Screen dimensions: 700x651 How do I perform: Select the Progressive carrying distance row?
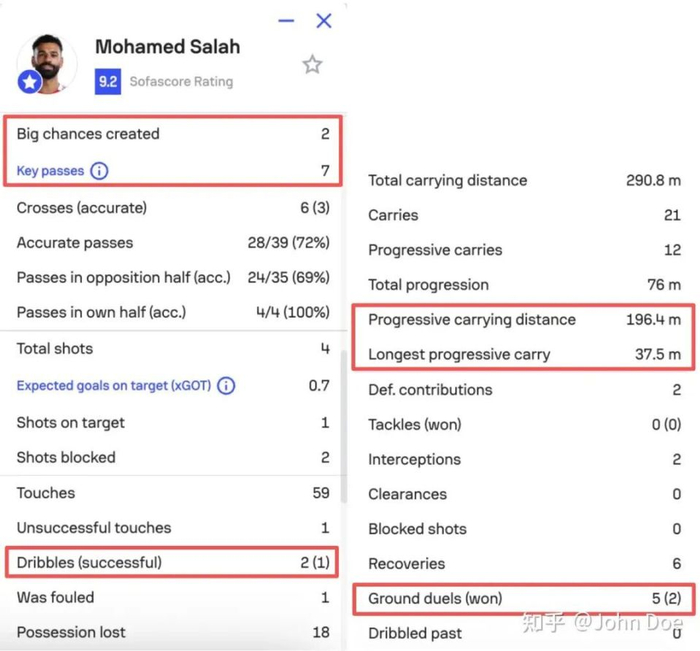point(523,320)
